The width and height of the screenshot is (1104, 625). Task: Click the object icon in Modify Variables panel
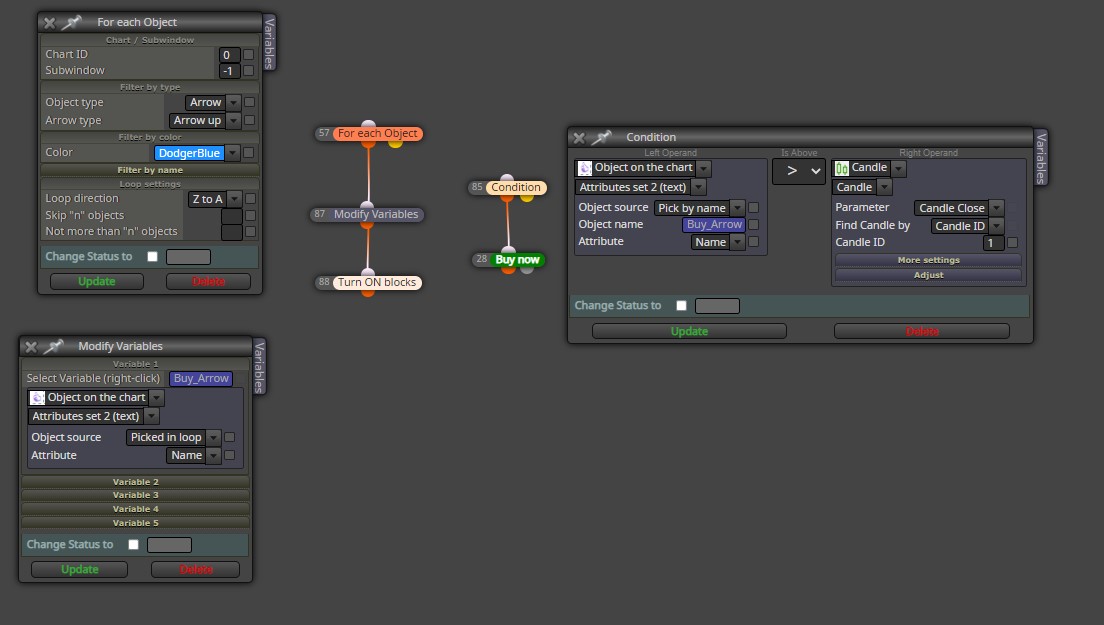[x=37, y=398]
